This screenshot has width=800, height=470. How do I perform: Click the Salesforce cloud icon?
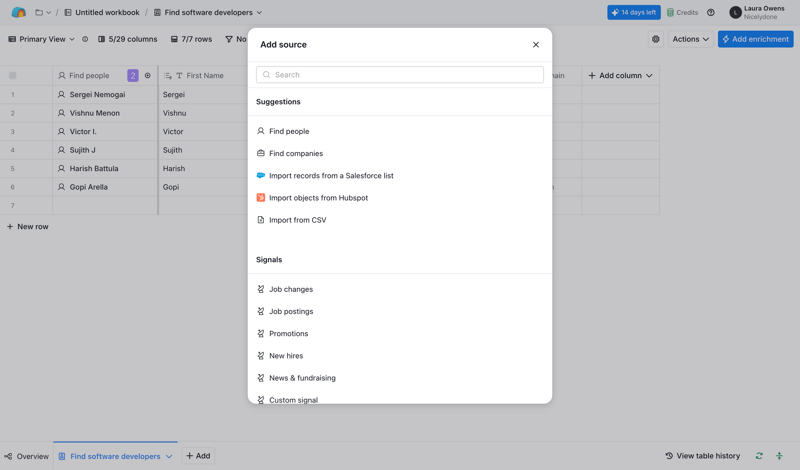click(x=261, y=175)
